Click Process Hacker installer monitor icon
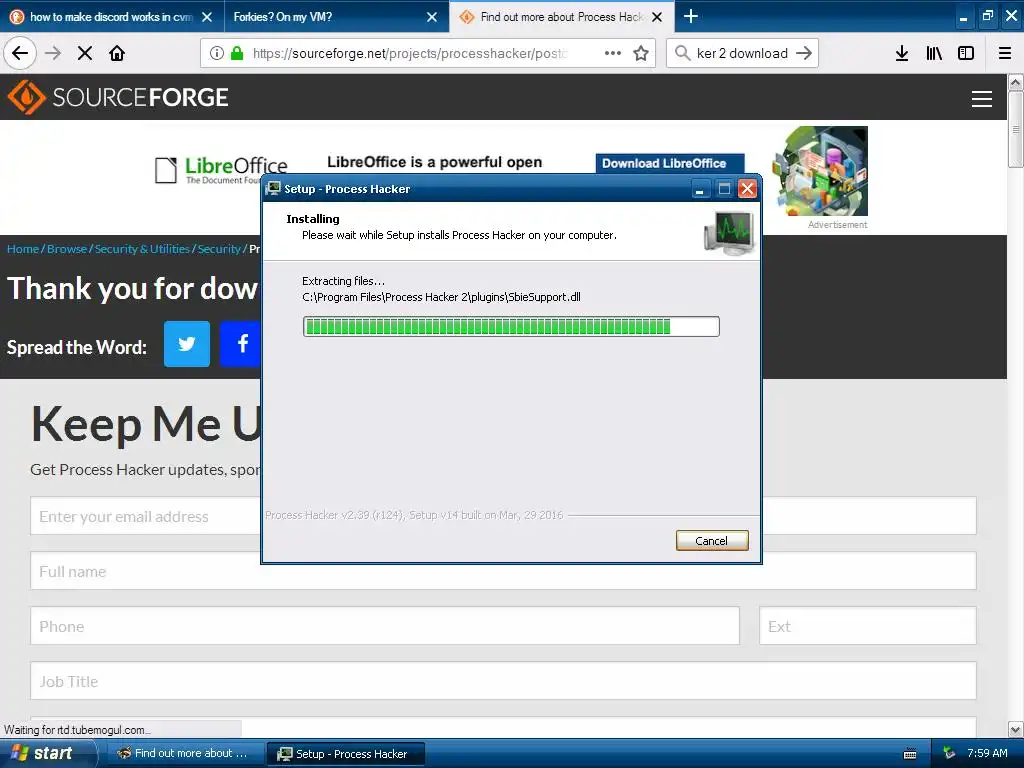Image resolution: width=1024 pixels, height=768 pixels. pyautogui.click(x=729, y=232)
